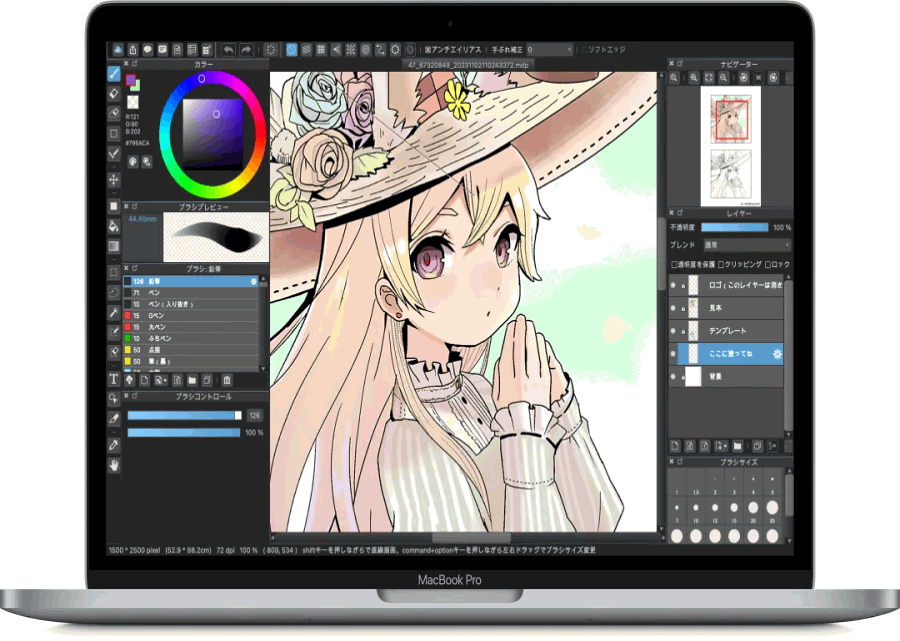Enable the ソフトエッジ checkbox

coord(585,49)
